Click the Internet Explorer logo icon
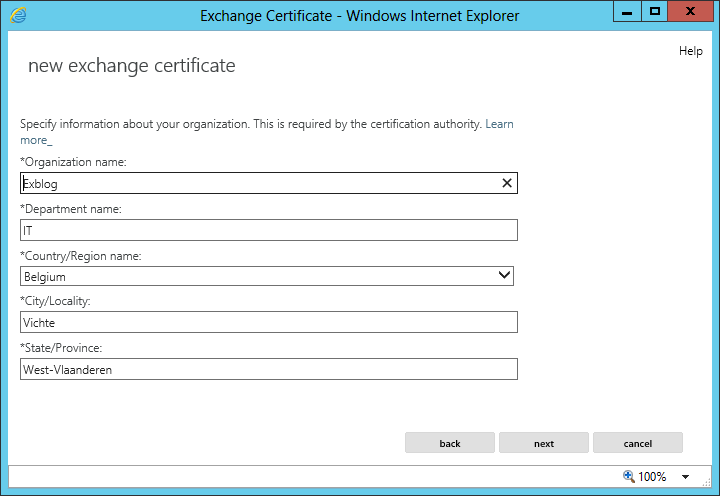 (18, 15)
